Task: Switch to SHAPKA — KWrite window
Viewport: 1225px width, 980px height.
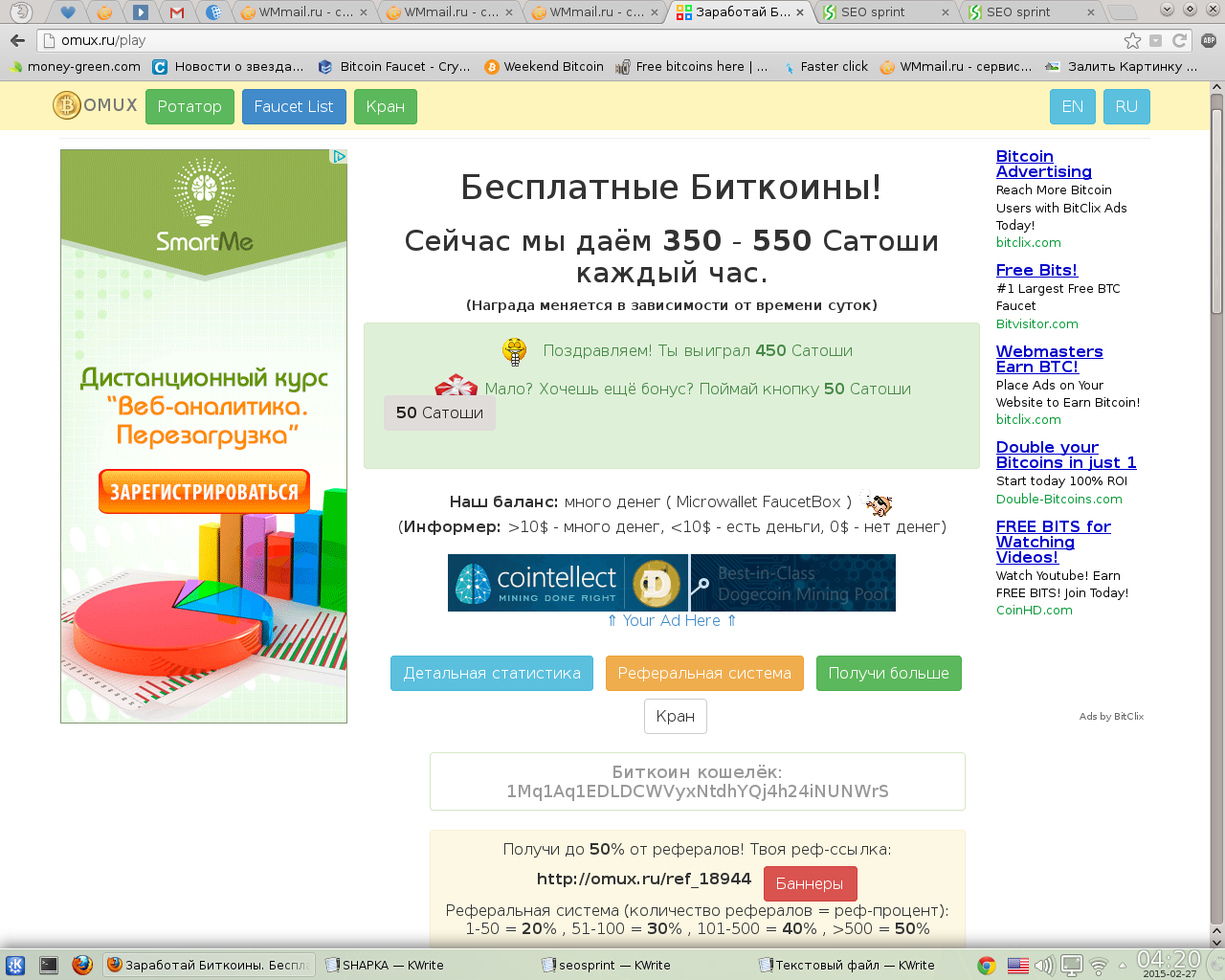Action: click(385, 965)
